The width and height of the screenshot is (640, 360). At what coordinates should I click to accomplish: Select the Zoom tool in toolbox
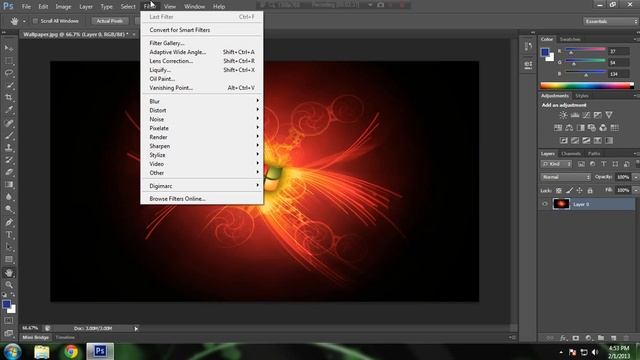coord(9,285)
